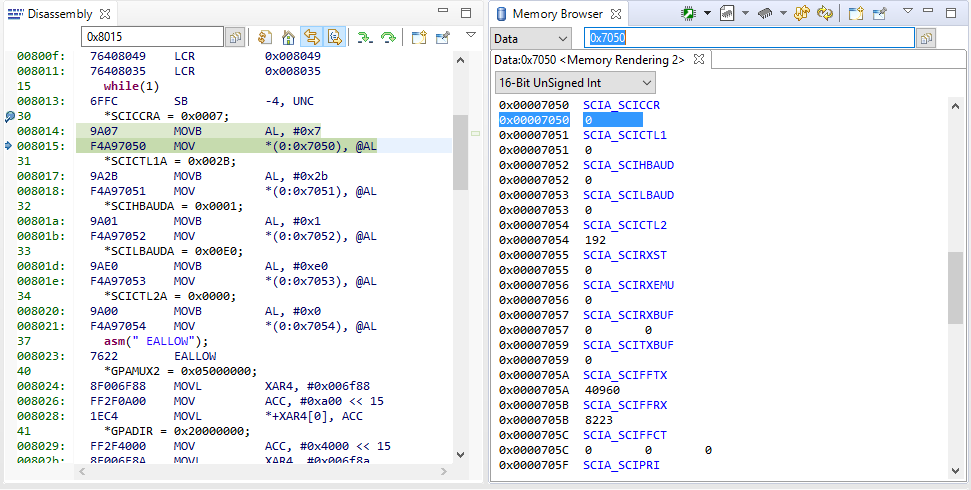Click the Load Memory chip icon
This screenshot has height=490, width=971.
coord(765,13)
